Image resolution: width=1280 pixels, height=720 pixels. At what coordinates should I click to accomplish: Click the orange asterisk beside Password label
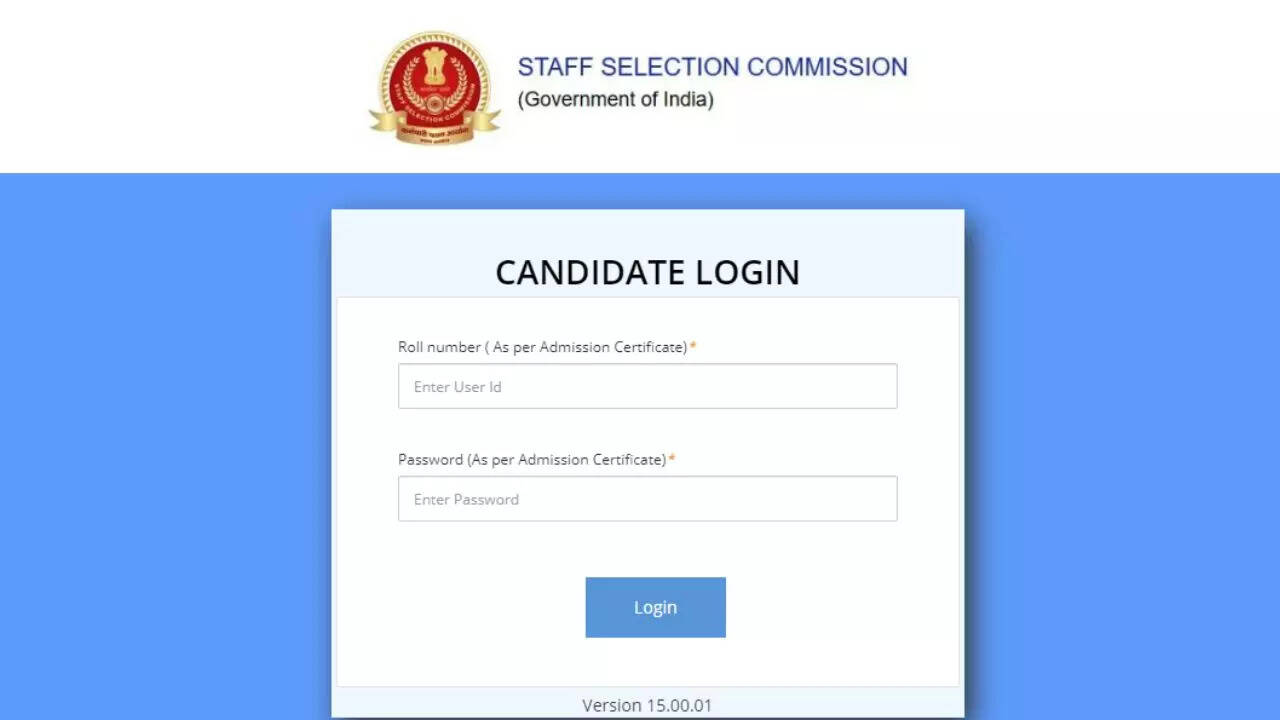click(x=672, y=459)
